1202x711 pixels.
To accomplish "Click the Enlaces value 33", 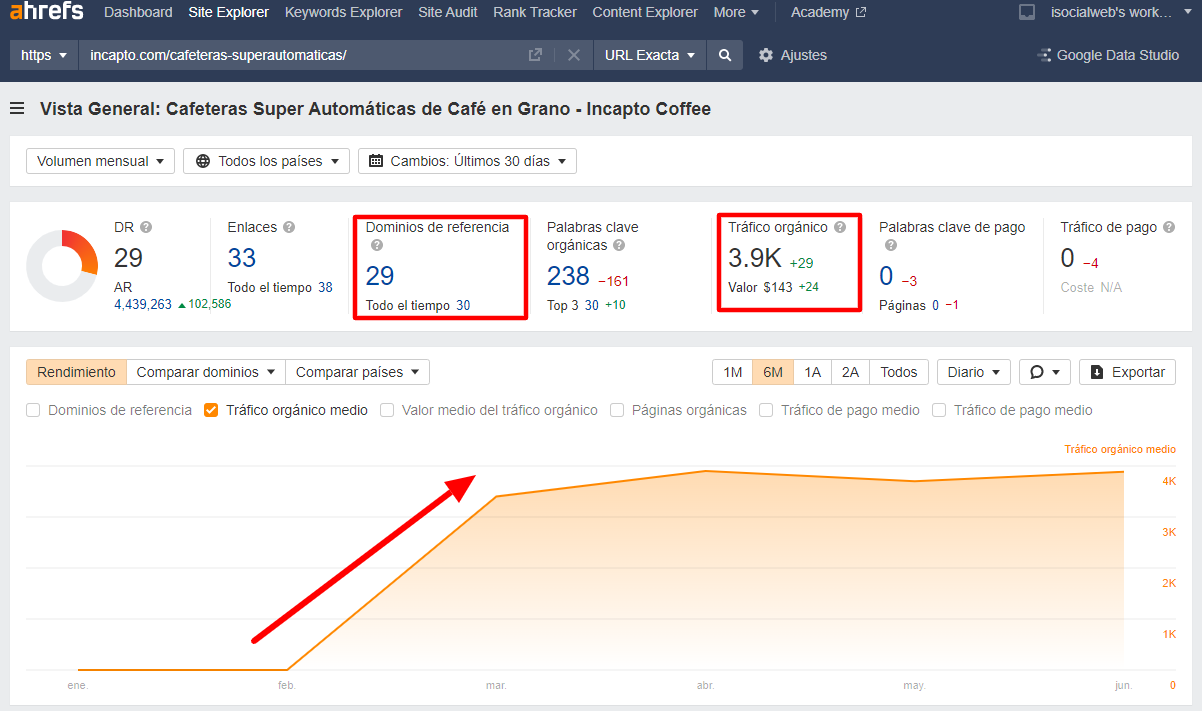I will point(242,258).
